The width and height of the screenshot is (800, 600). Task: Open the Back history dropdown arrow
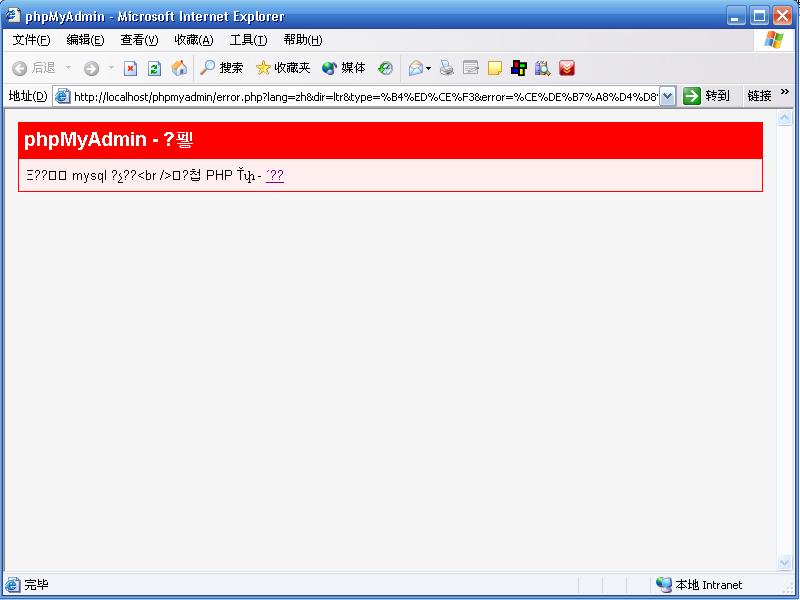coord(68,68)
